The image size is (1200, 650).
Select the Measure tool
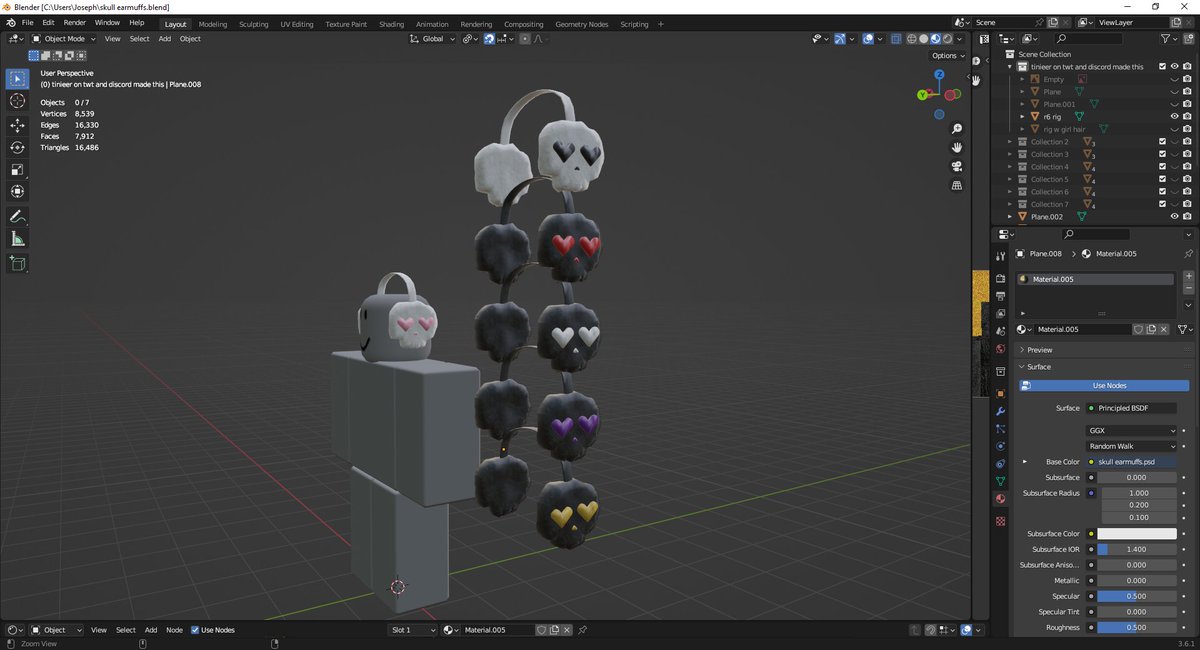point(17,238)
